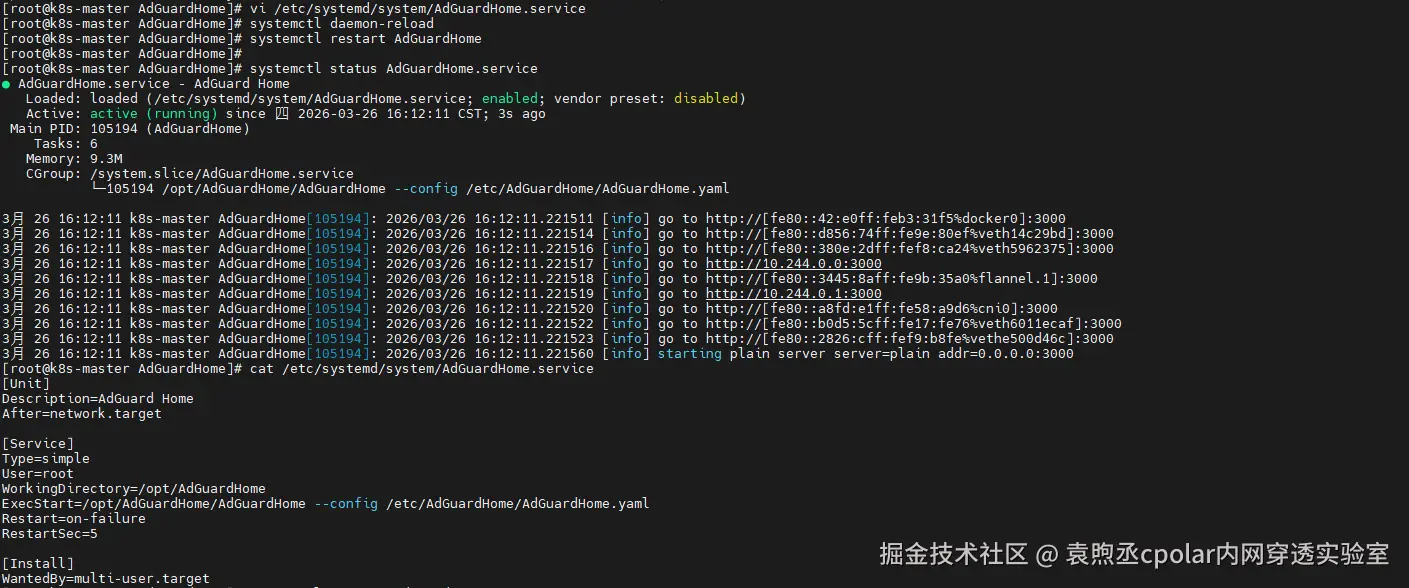1409x588 pixels.
Task: Click the 'Type=simple' line
Action: tap(46, 459)
